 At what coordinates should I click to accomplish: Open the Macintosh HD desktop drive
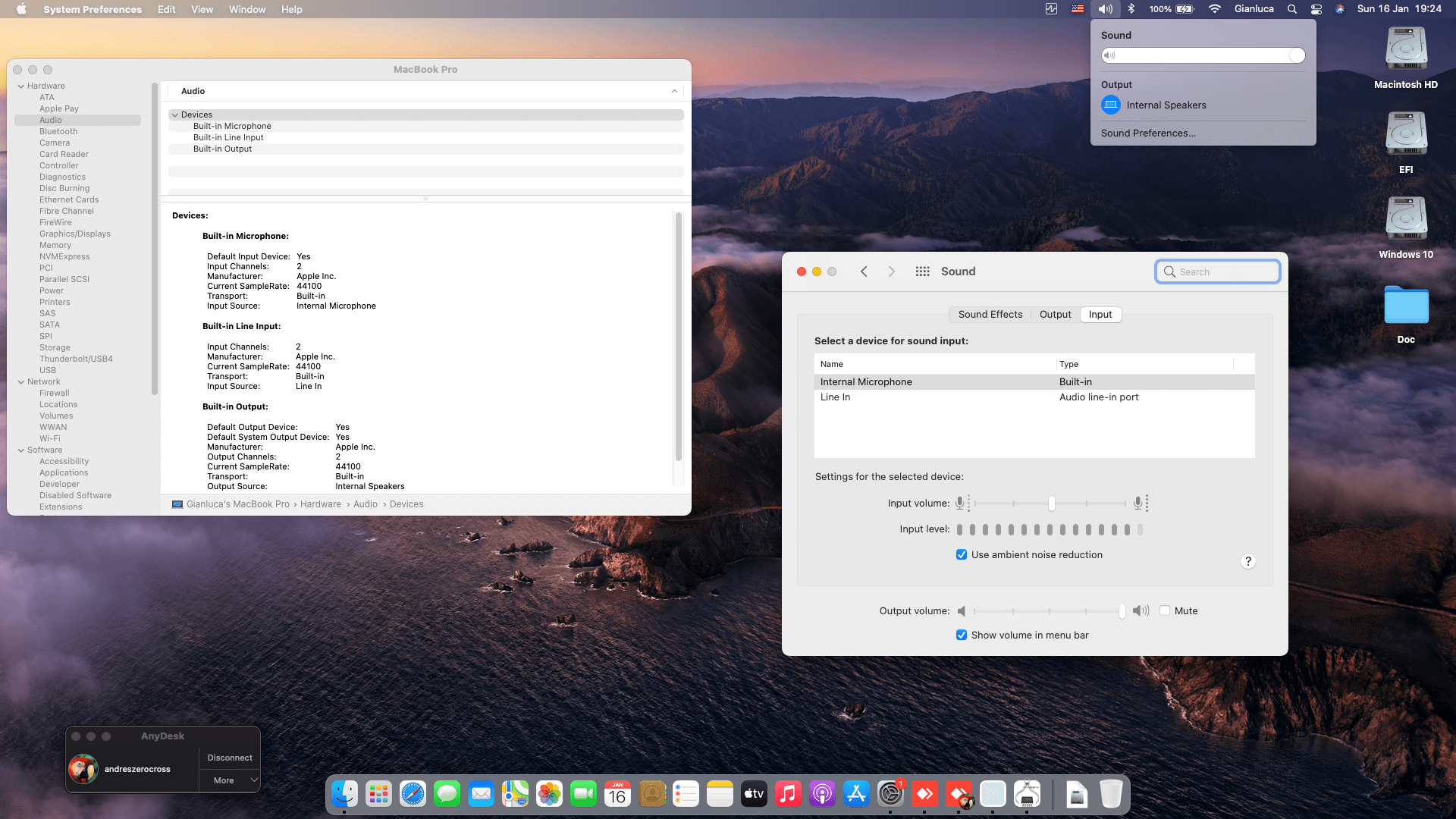click(x=1406, y=50)
